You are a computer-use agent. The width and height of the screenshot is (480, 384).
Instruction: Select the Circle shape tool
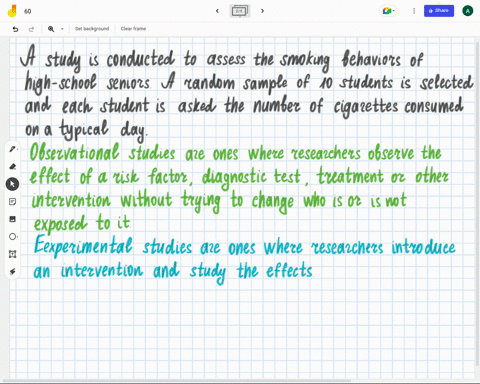[12, 237]
